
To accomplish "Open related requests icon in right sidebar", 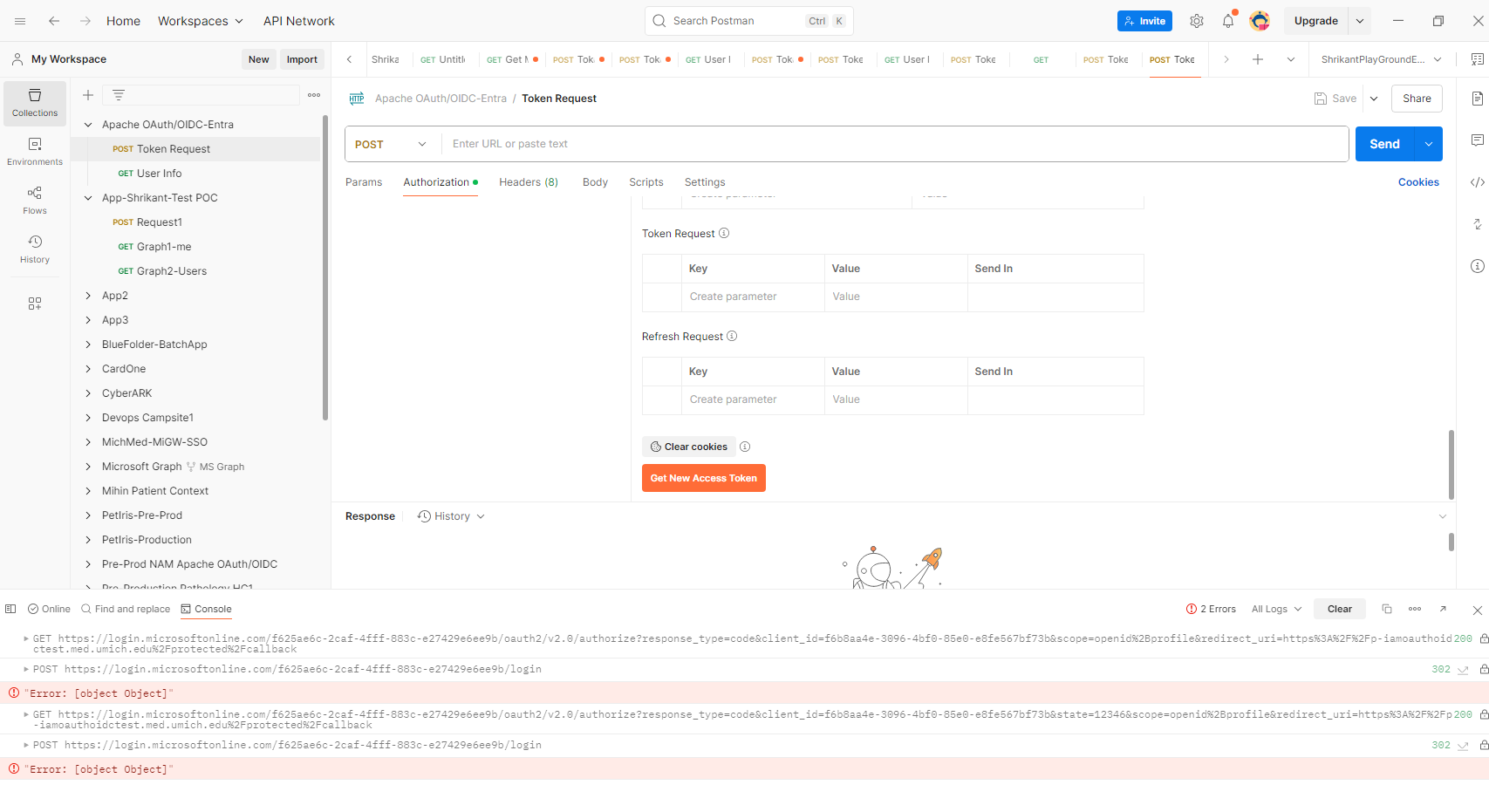I will point(1477,224).
